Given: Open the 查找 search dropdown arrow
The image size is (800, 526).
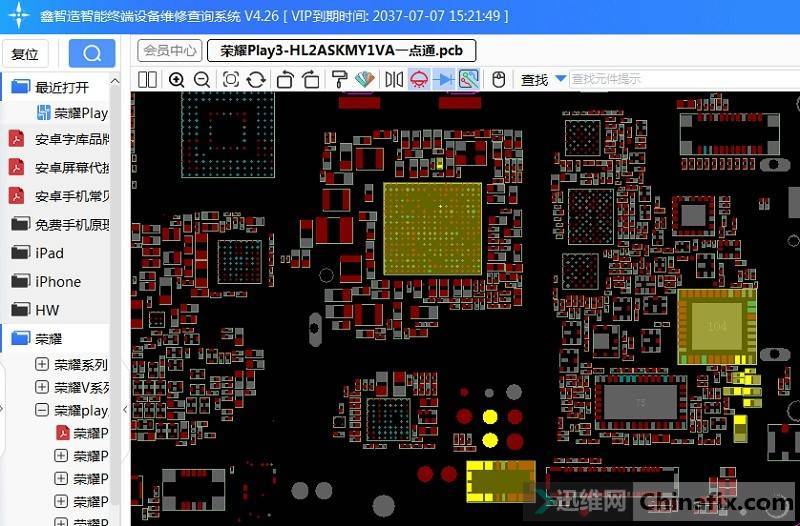Looking at the screenshot, I should (x=560, y=79).
